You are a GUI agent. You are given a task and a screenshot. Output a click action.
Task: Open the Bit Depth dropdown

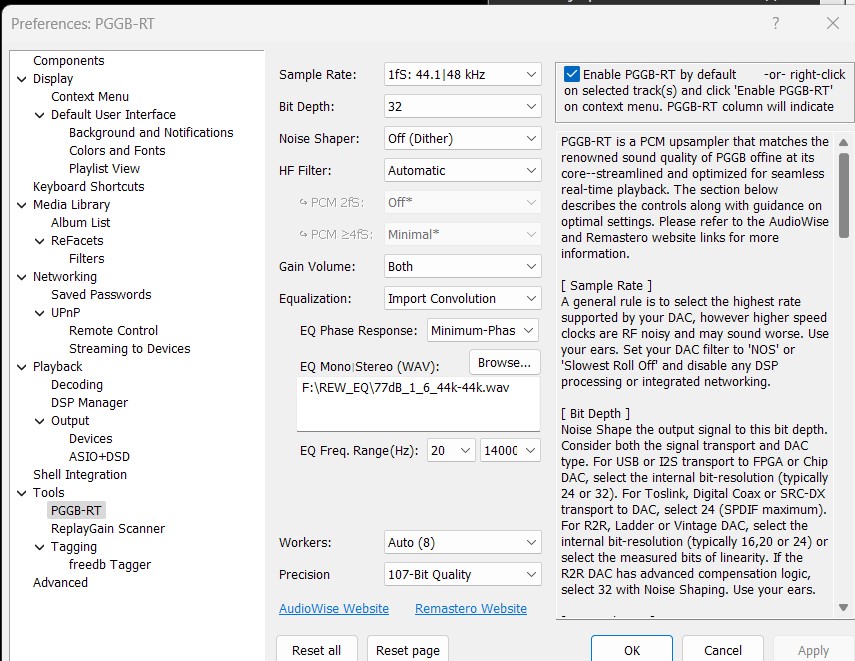462,107
